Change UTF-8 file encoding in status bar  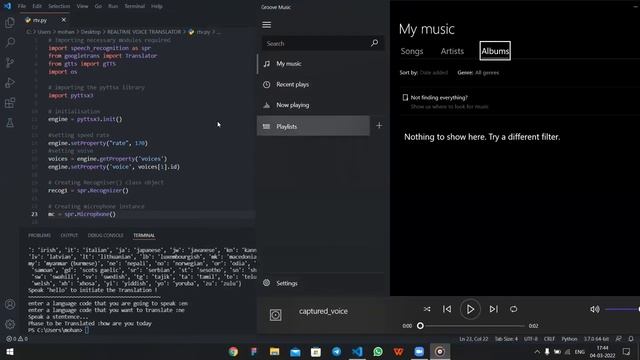point(531,339)
